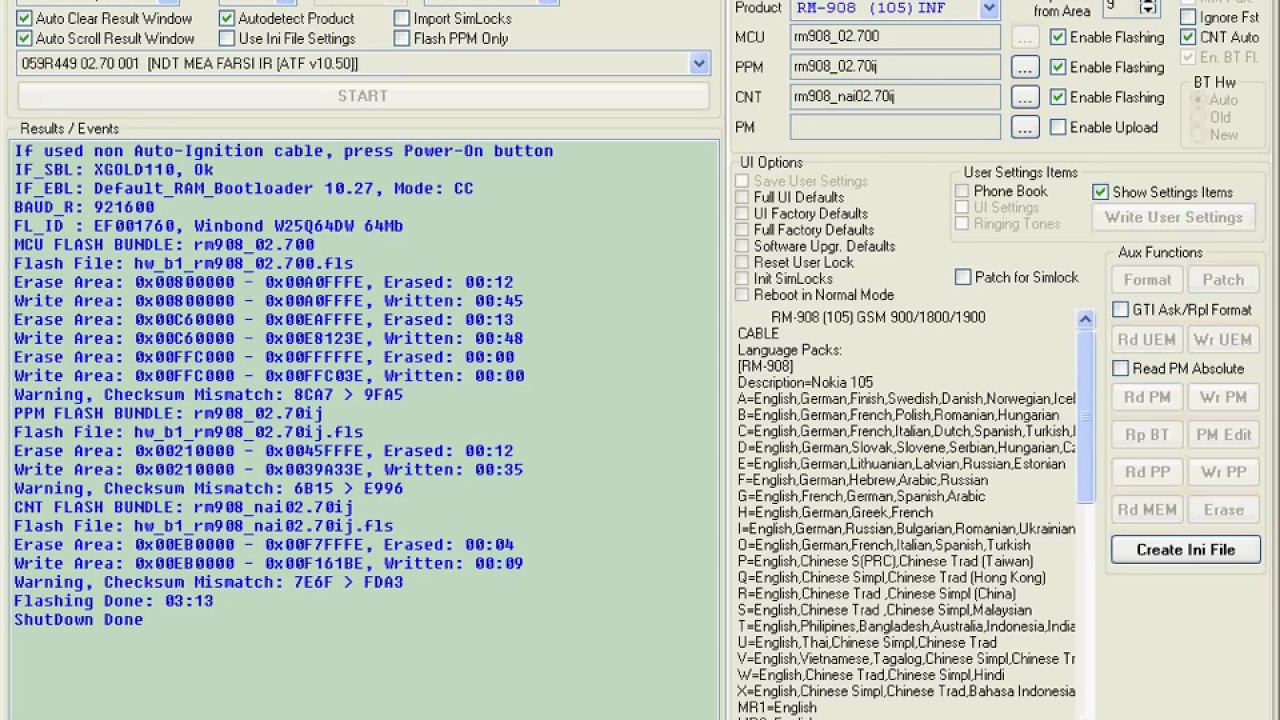Click the Patch aux function button
Image resolution: width=1280 pixels, height=720 pixels.
point(1223,280)
